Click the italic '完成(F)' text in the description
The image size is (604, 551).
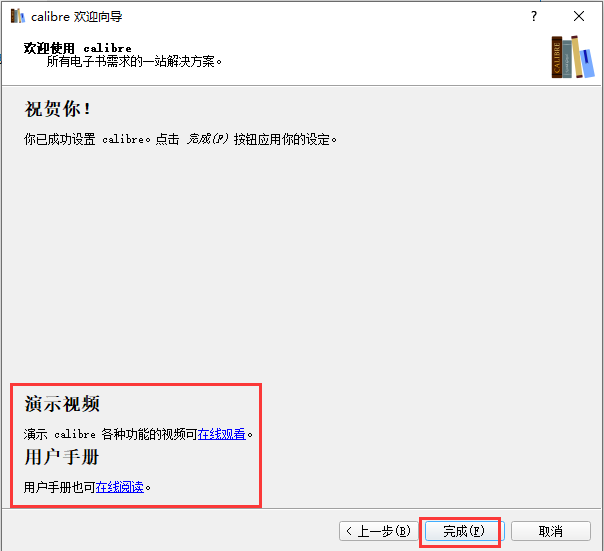tap(207, 139)
